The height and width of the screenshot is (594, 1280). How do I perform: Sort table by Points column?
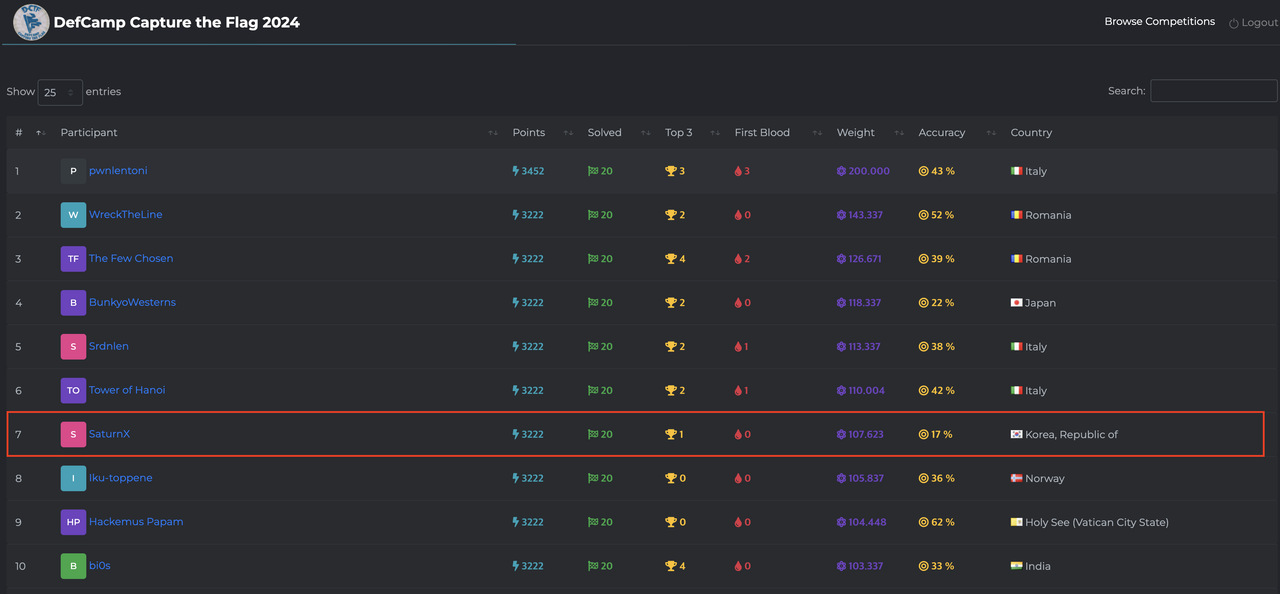click(542, 133)
